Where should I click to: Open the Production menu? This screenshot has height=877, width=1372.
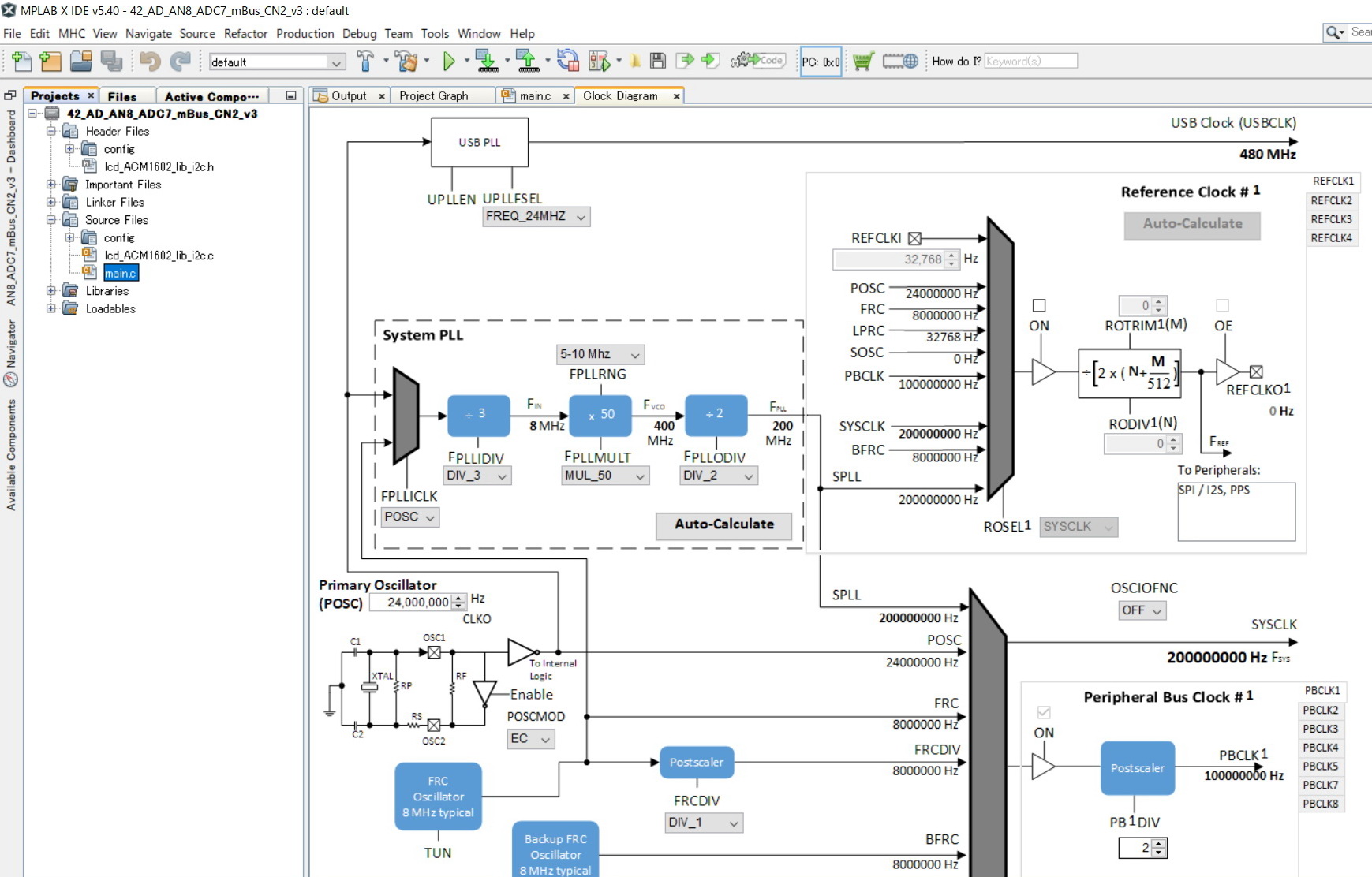click(x=305, y=33)
